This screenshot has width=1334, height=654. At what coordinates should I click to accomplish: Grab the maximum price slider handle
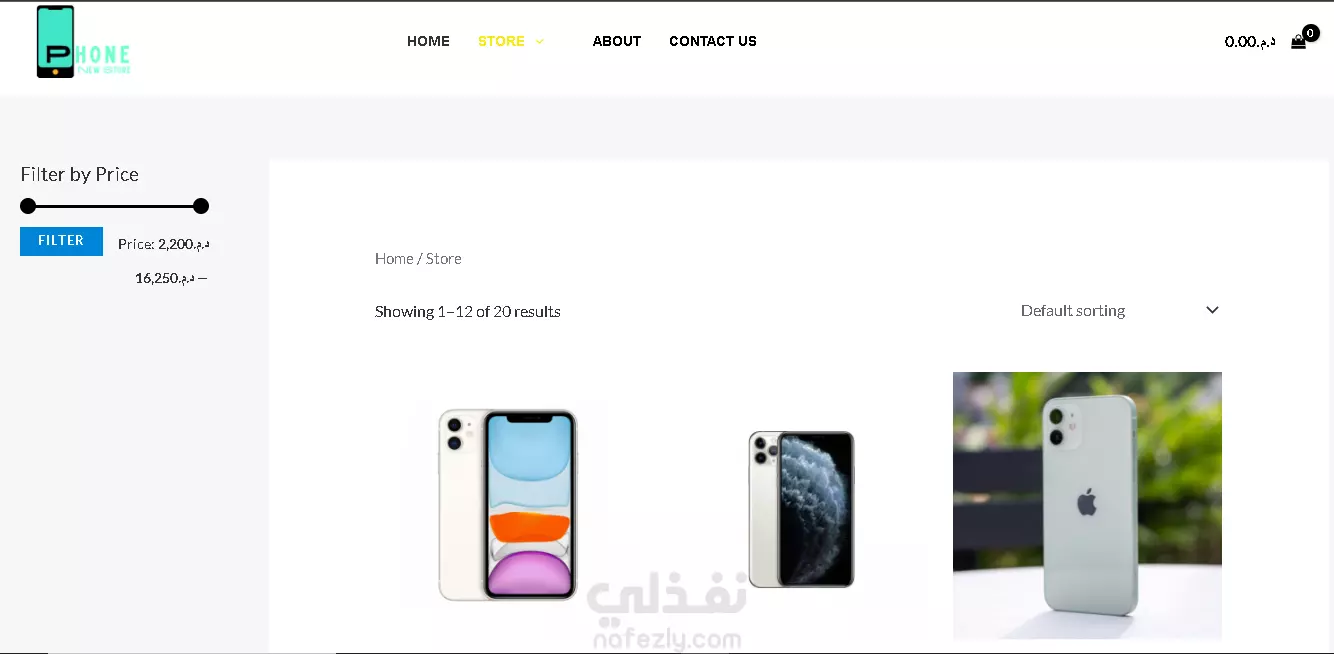[201, 206]
